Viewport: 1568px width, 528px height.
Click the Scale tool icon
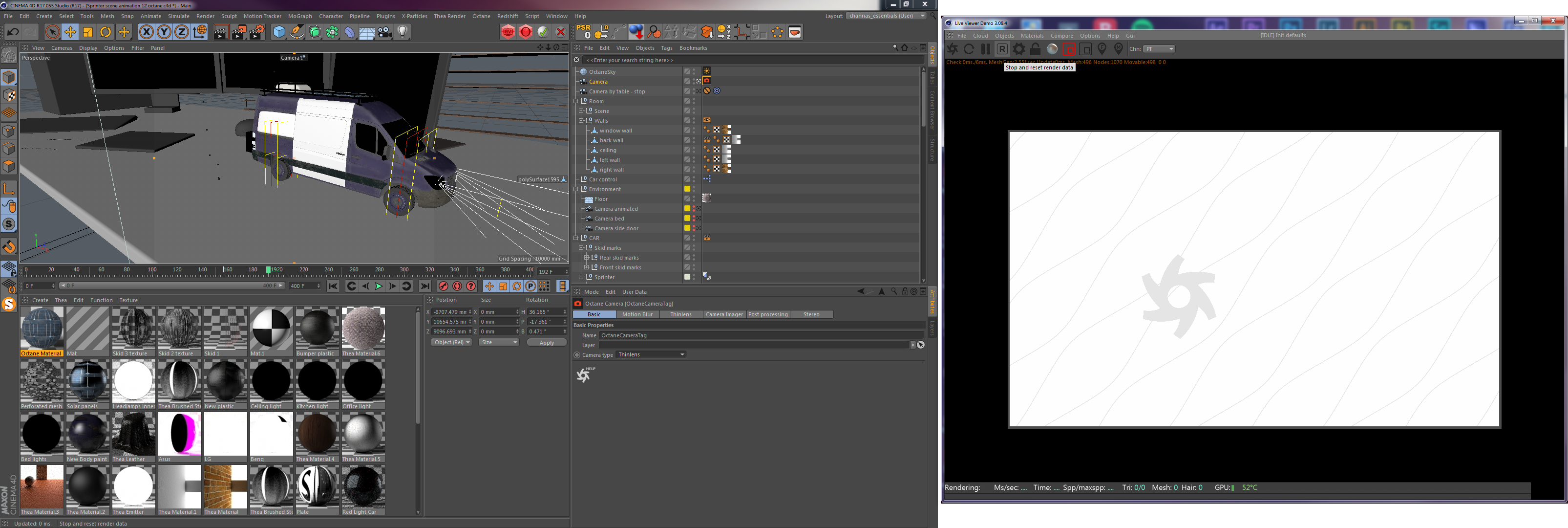point(88,32)
